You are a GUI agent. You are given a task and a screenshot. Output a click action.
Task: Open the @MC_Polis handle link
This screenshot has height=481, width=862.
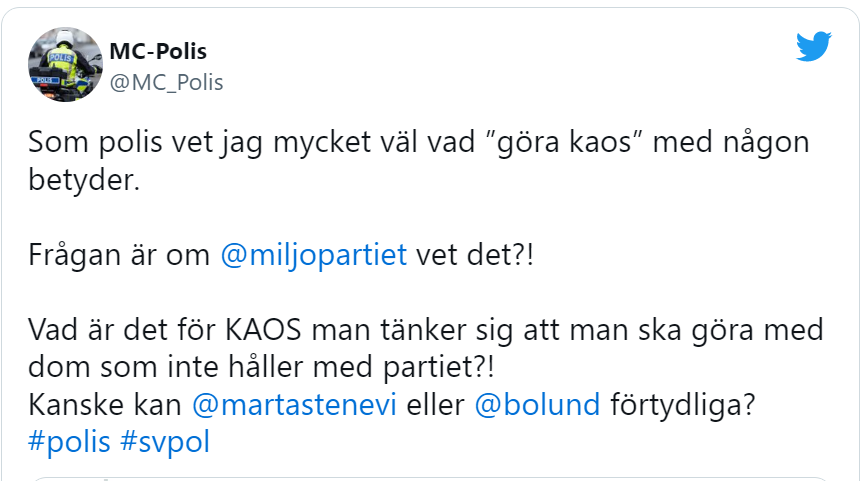(165, 82)
